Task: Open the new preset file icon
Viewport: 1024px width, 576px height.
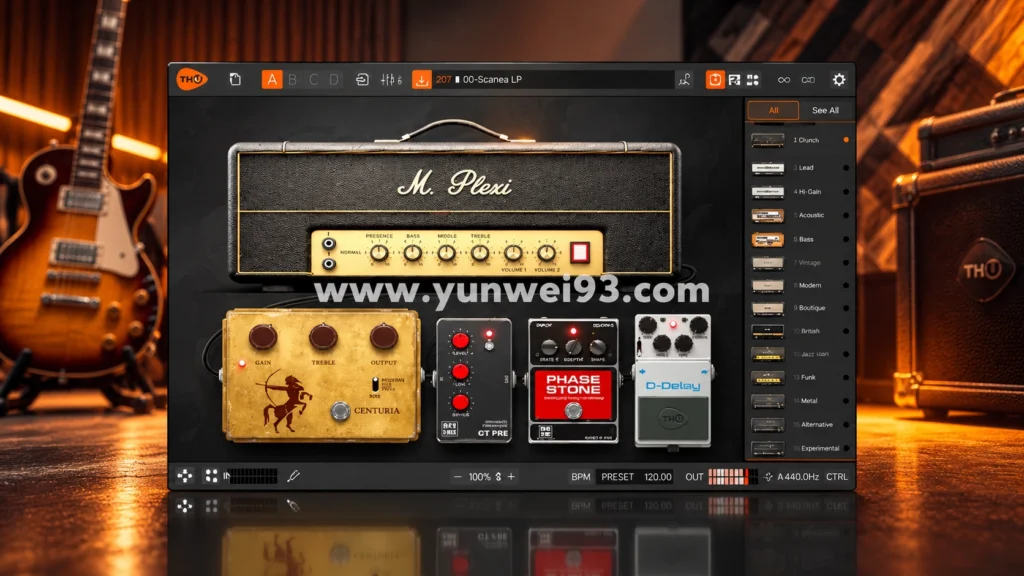Action: tap(235, 80)
